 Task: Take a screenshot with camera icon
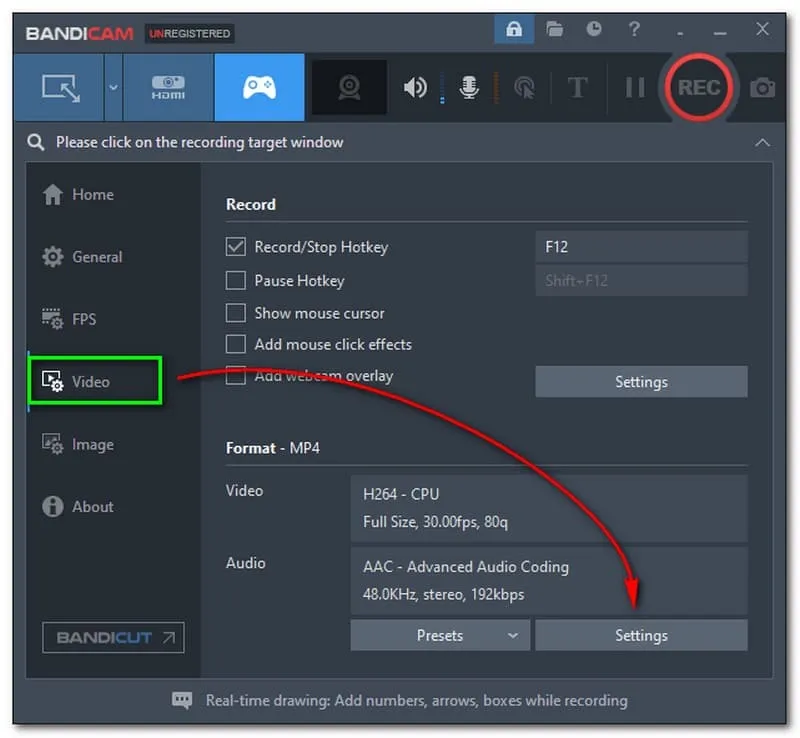(x=763, y=88)
